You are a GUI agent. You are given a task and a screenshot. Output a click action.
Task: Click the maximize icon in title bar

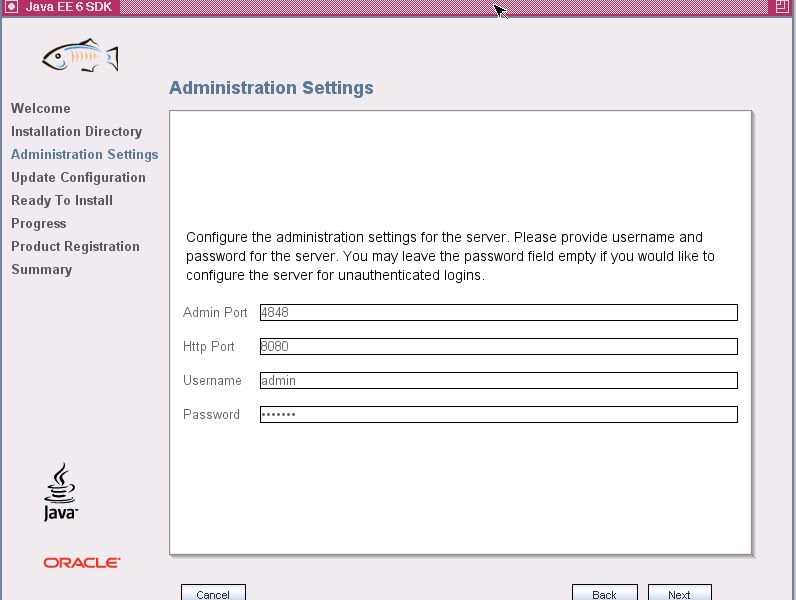(781, 7)
